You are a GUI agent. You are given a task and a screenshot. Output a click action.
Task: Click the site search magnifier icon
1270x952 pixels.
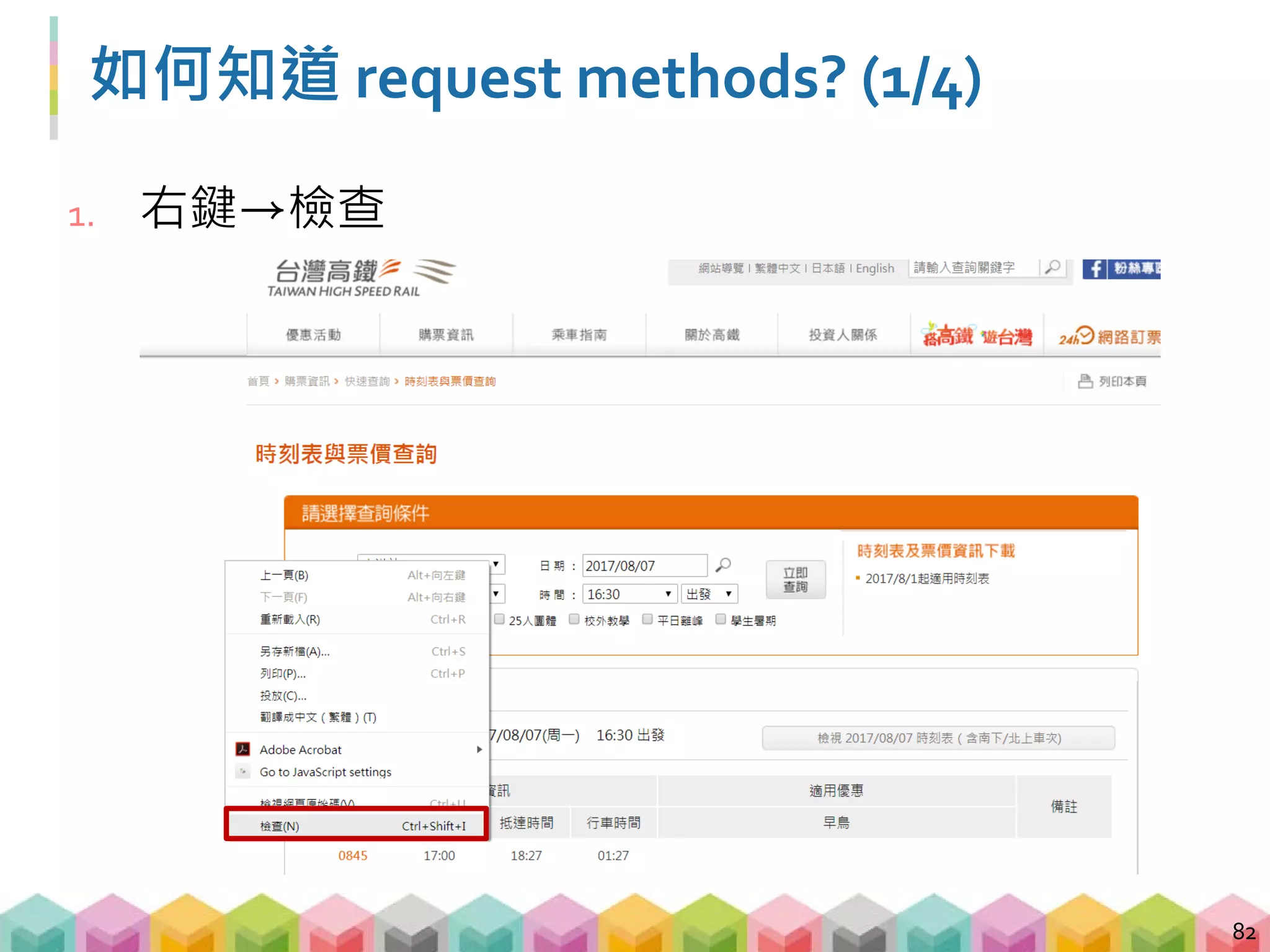pos(1052,268)
